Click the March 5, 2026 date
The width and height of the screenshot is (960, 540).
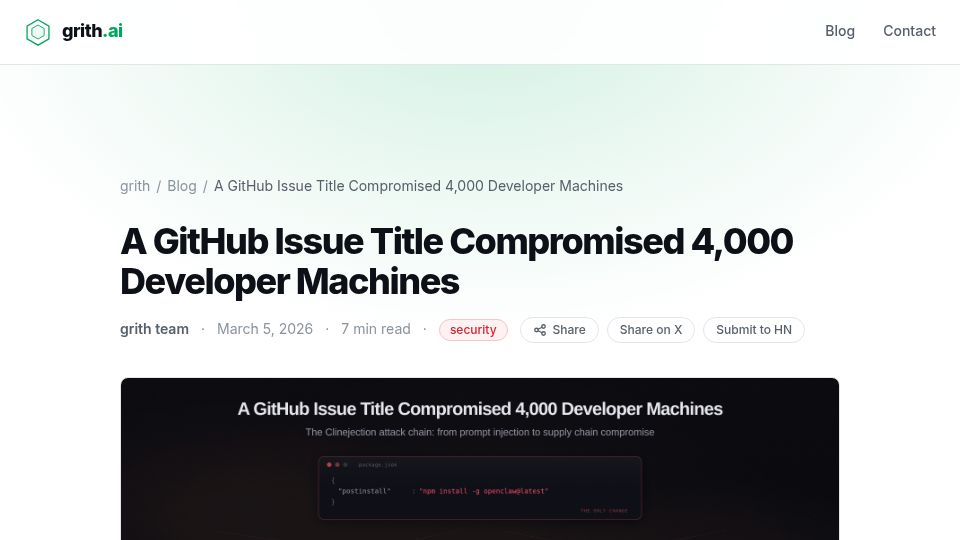pyautogui.click(x=264, y=329)
